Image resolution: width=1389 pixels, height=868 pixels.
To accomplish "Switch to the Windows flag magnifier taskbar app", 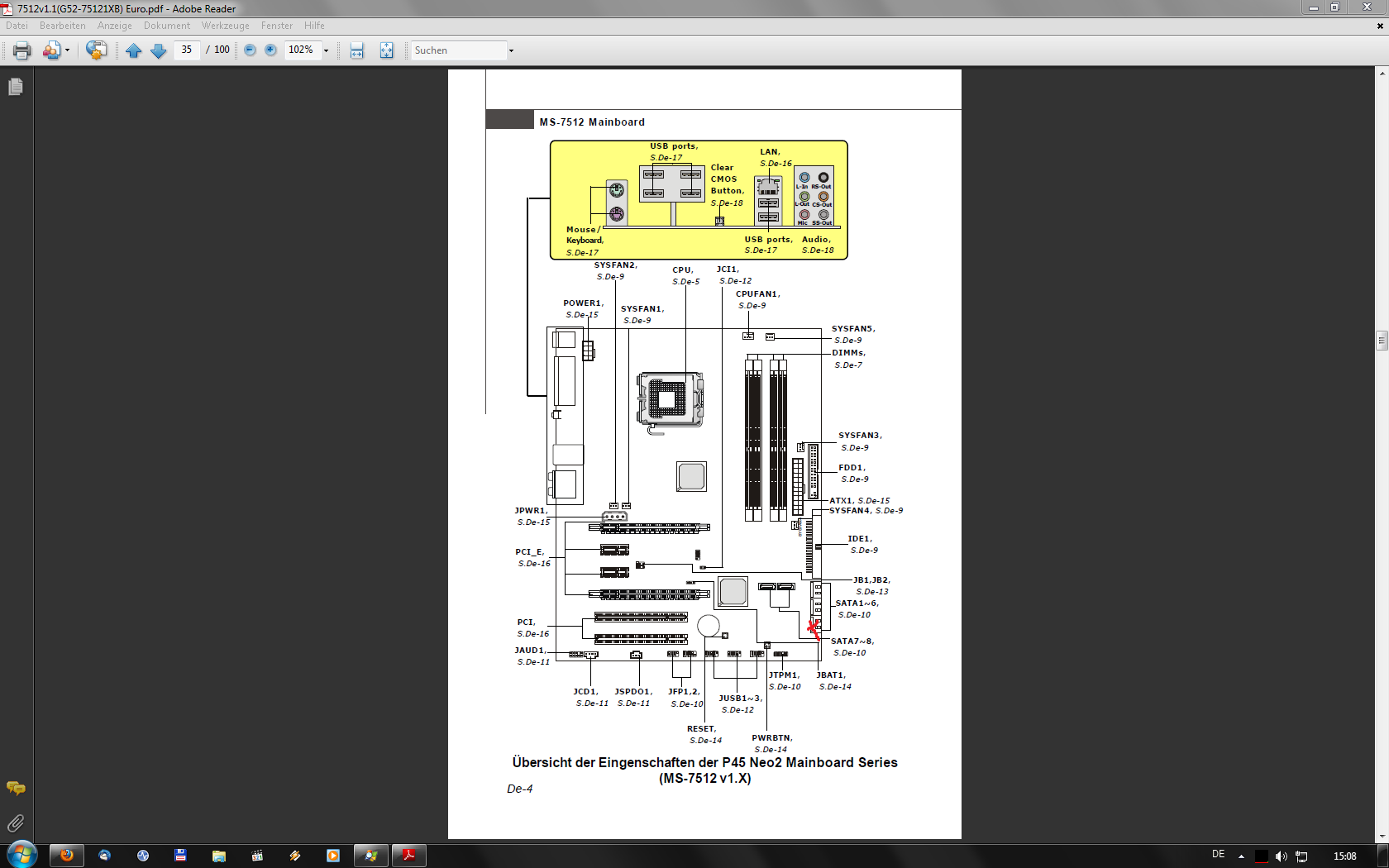I will click(x=371, y=856).
